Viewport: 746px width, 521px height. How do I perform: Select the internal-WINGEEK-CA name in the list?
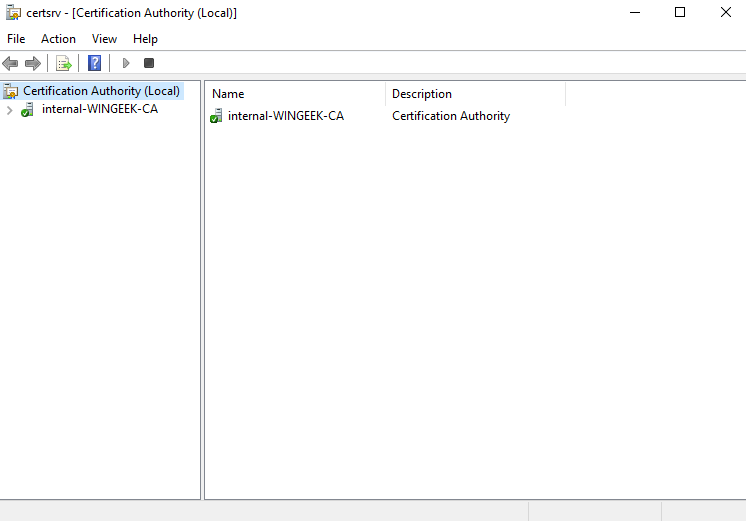(x=286, y=116)
